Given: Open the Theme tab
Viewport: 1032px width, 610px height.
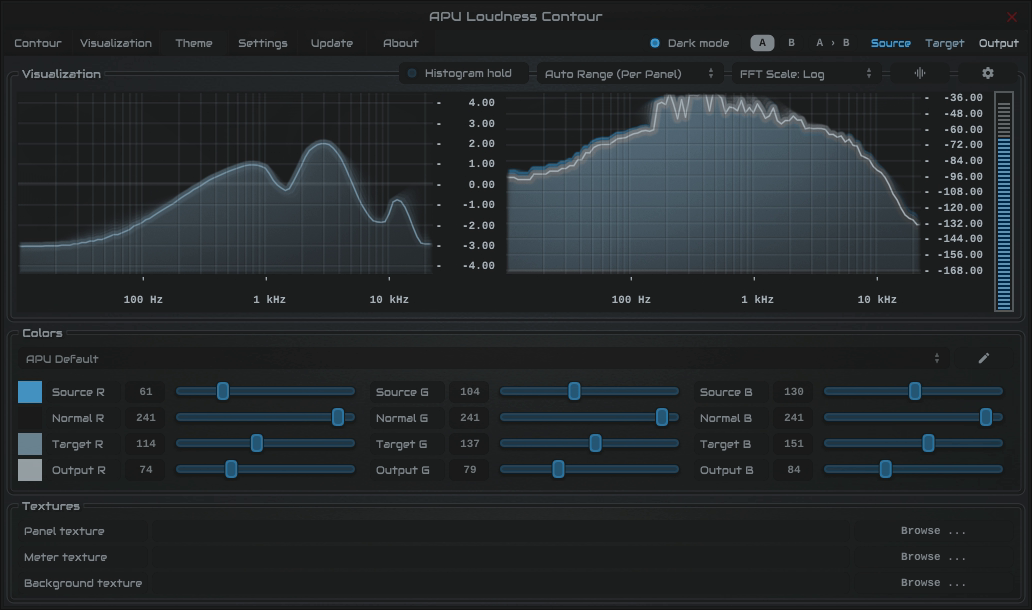Looking at the screenshot, I should point(194,43).
